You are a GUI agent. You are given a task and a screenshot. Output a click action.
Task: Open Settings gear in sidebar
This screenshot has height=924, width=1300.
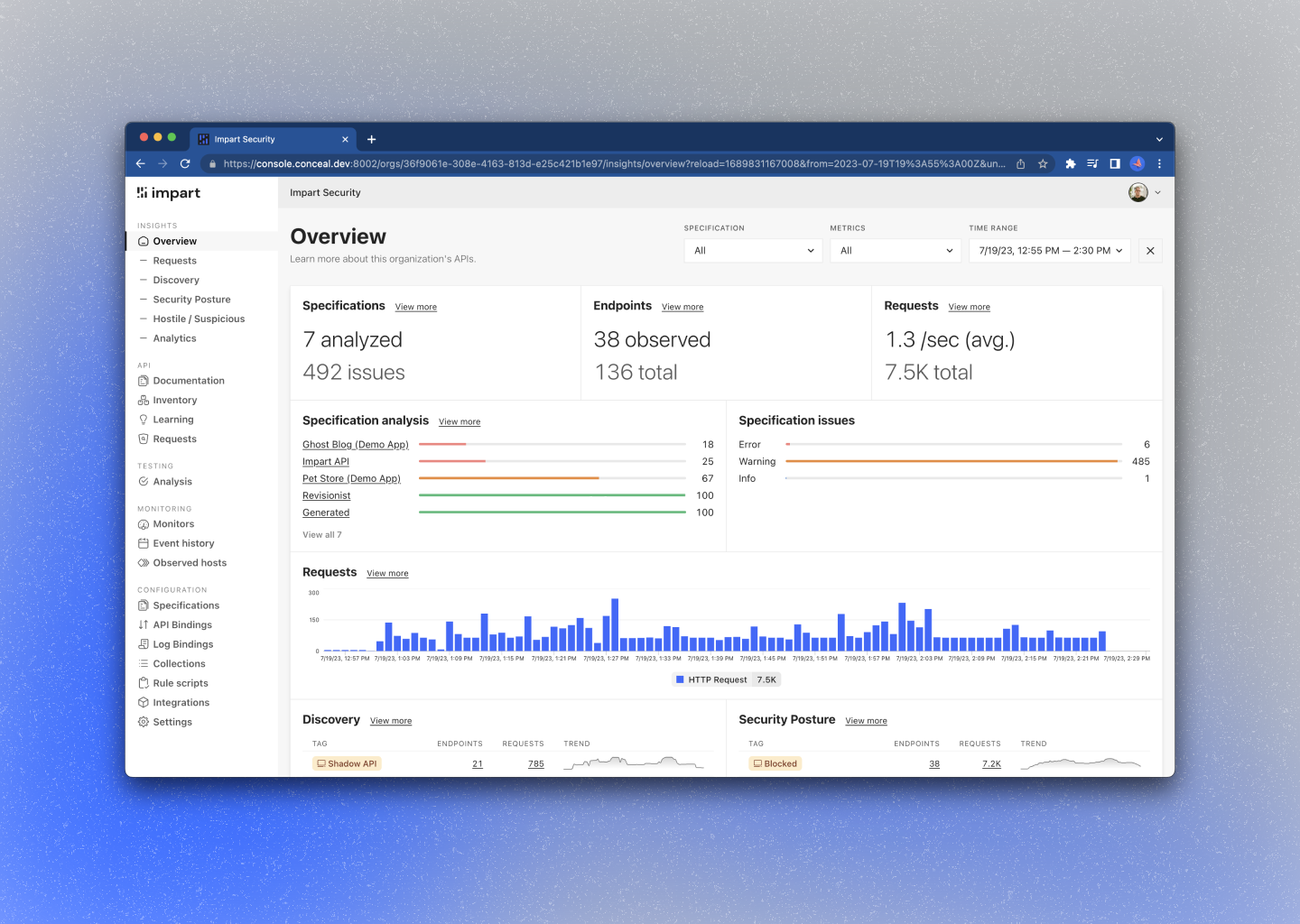pyautogui.click(x=164, y=722)
